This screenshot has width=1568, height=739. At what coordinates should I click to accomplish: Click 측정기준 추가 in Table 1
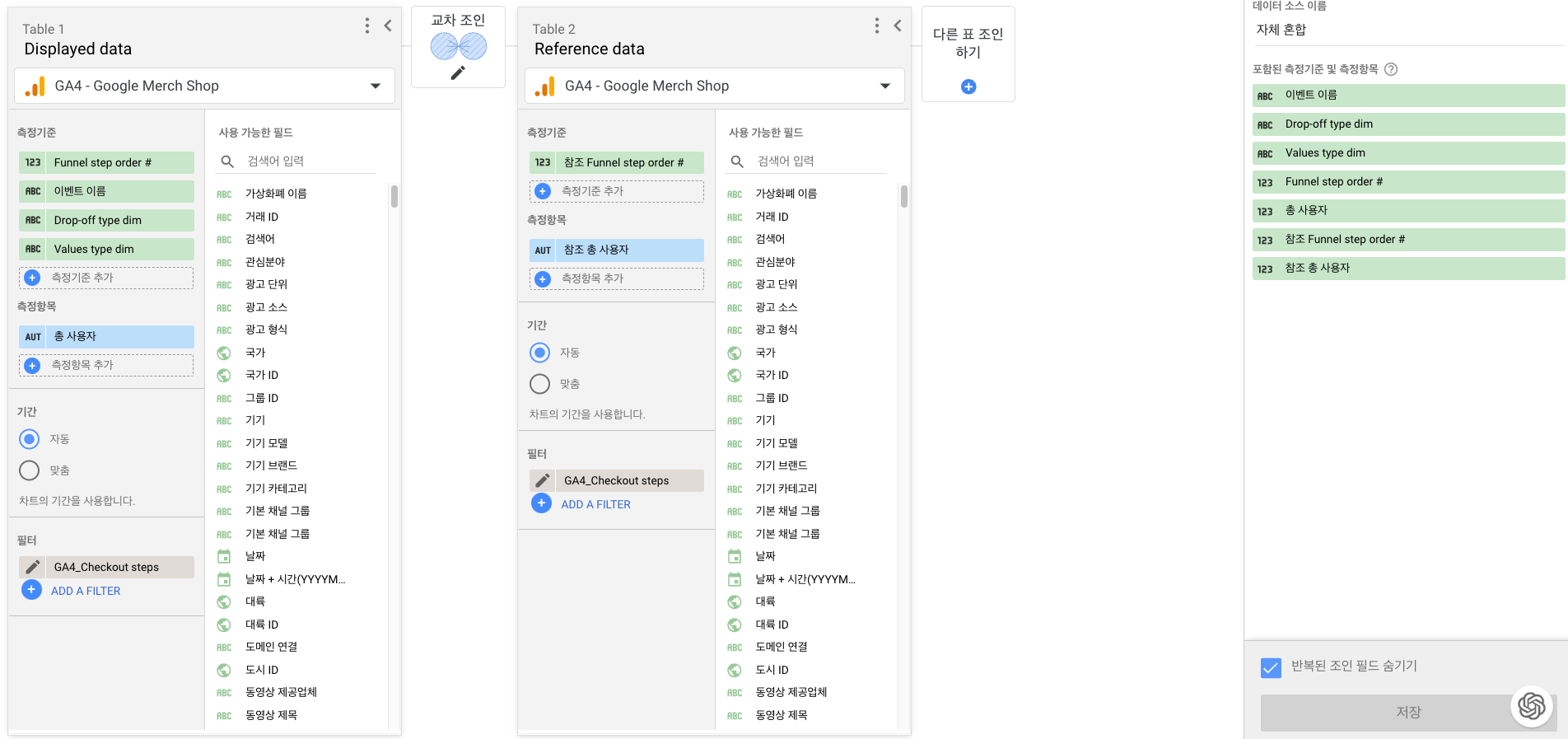coord(106,278)
